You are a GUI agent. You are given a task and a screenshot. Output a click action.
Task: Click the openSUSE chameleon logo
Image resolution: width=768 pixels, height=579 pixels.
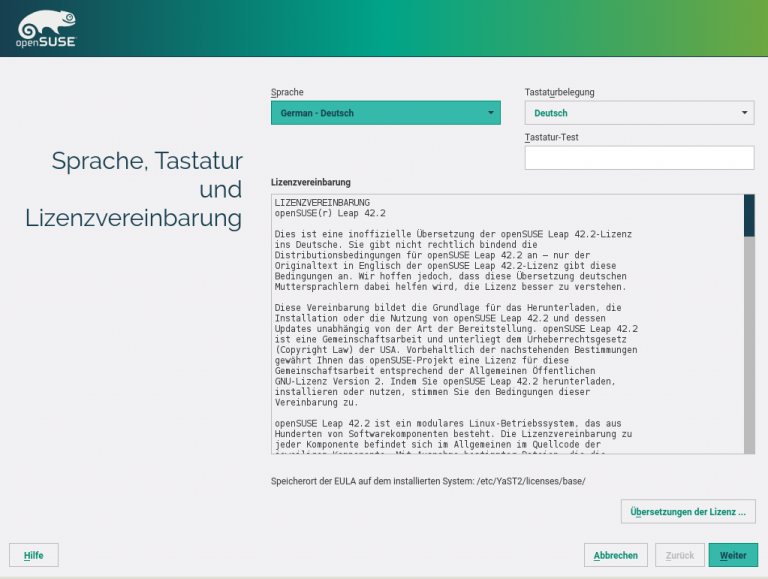pyautogui.click(x=46, y=29)
